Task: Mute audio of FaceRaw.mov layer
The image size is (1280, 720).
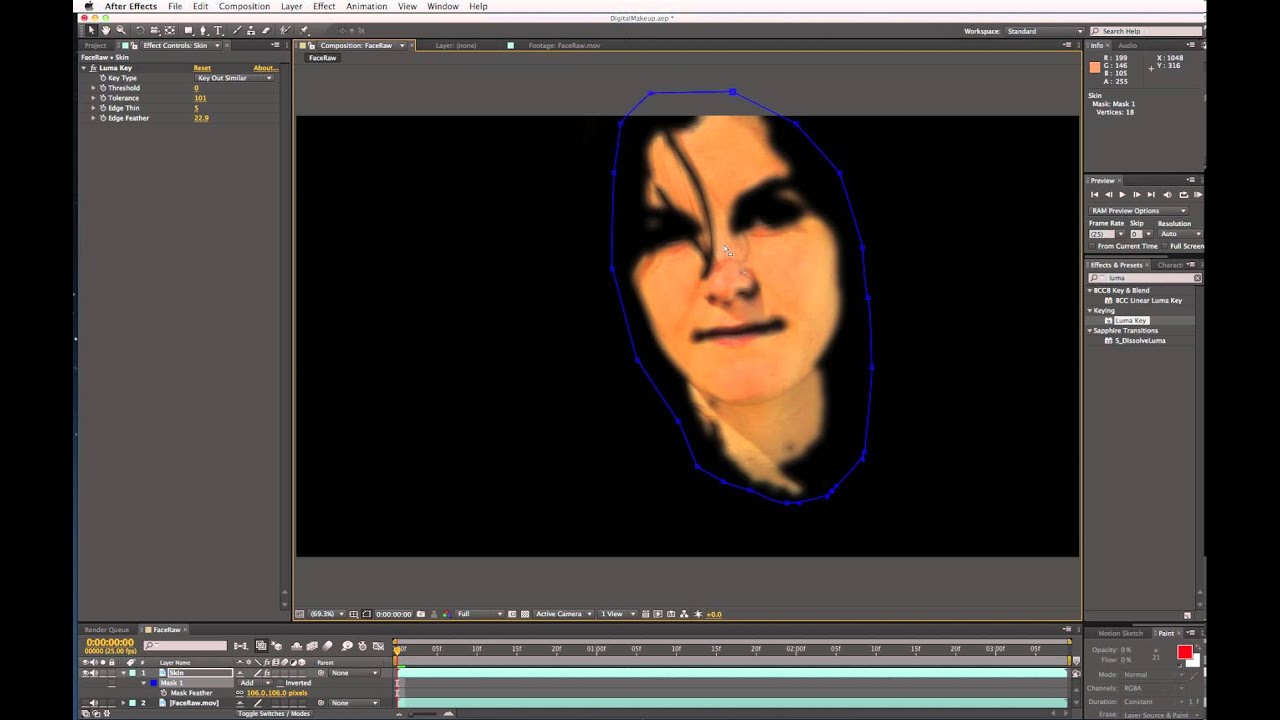Action: (x=94, y=703)
